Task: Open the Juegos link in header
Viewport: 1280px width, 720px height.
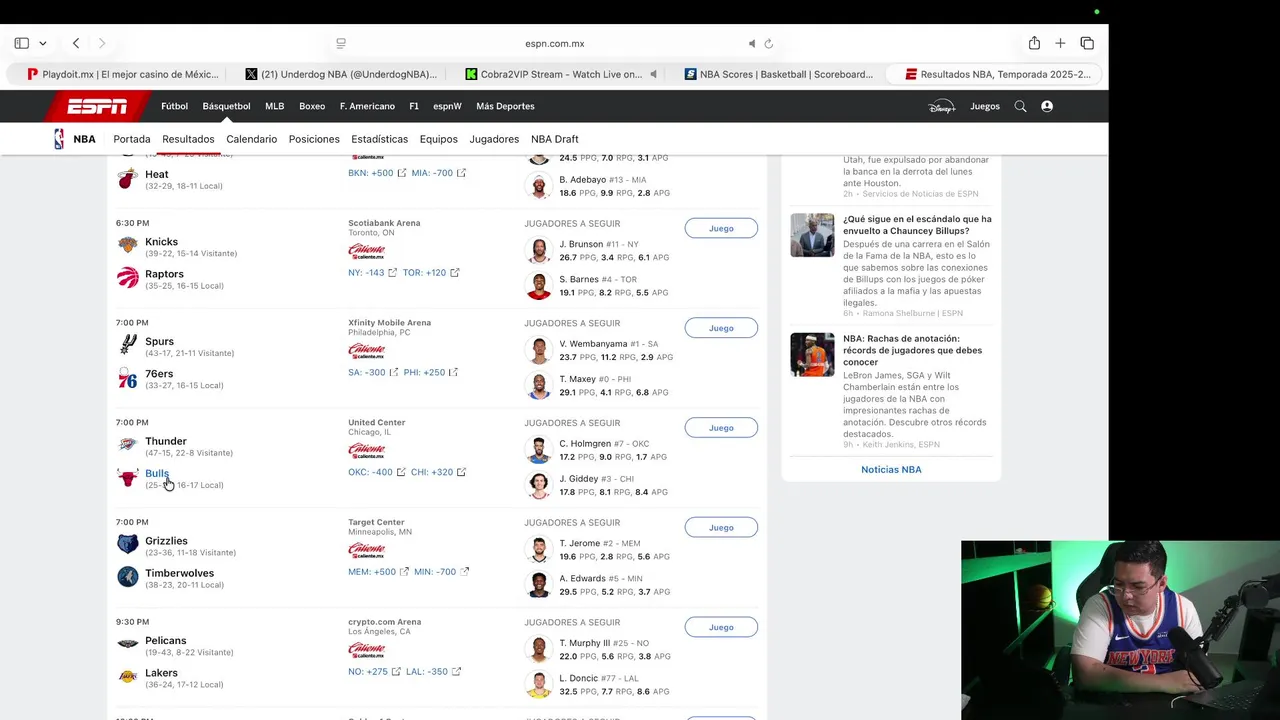Action: coord(985,106)
